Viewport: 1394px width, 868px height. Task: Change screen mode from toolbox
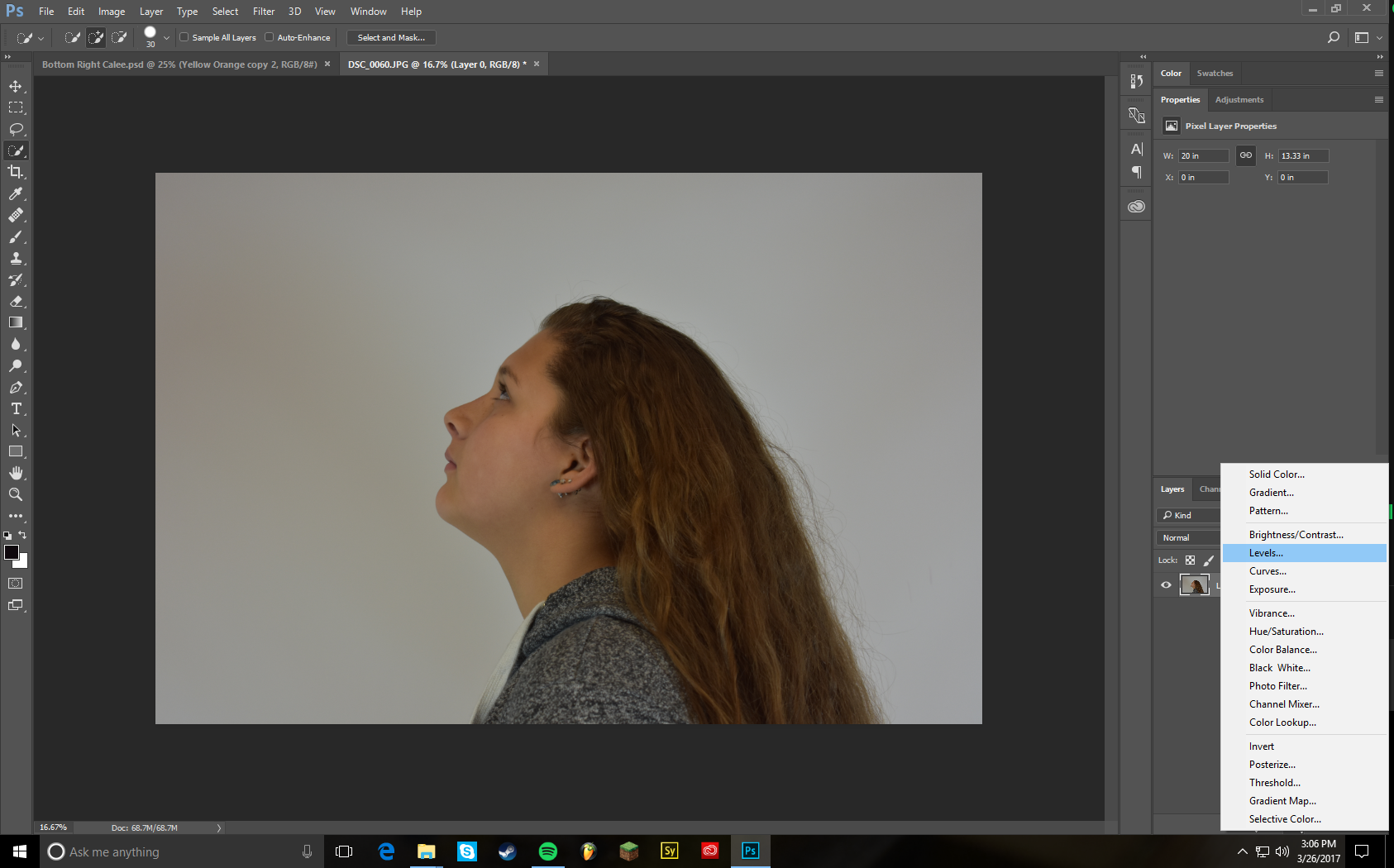16,605
